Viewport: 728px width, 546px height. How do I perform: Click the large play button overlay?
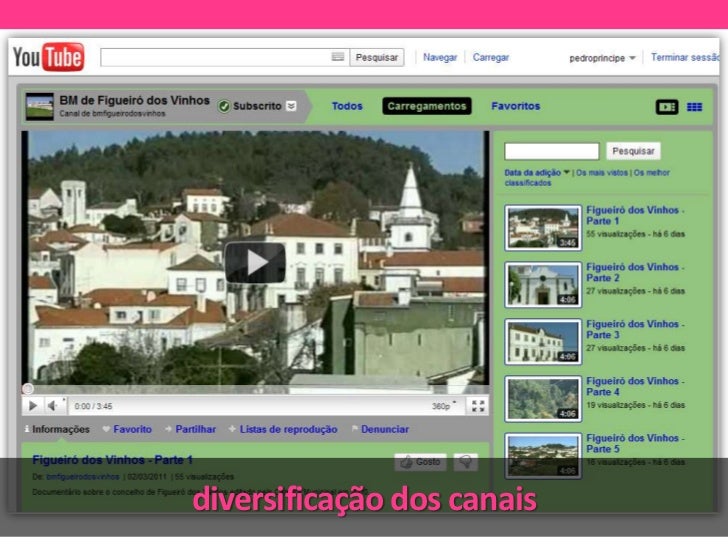tap(255, 262)
